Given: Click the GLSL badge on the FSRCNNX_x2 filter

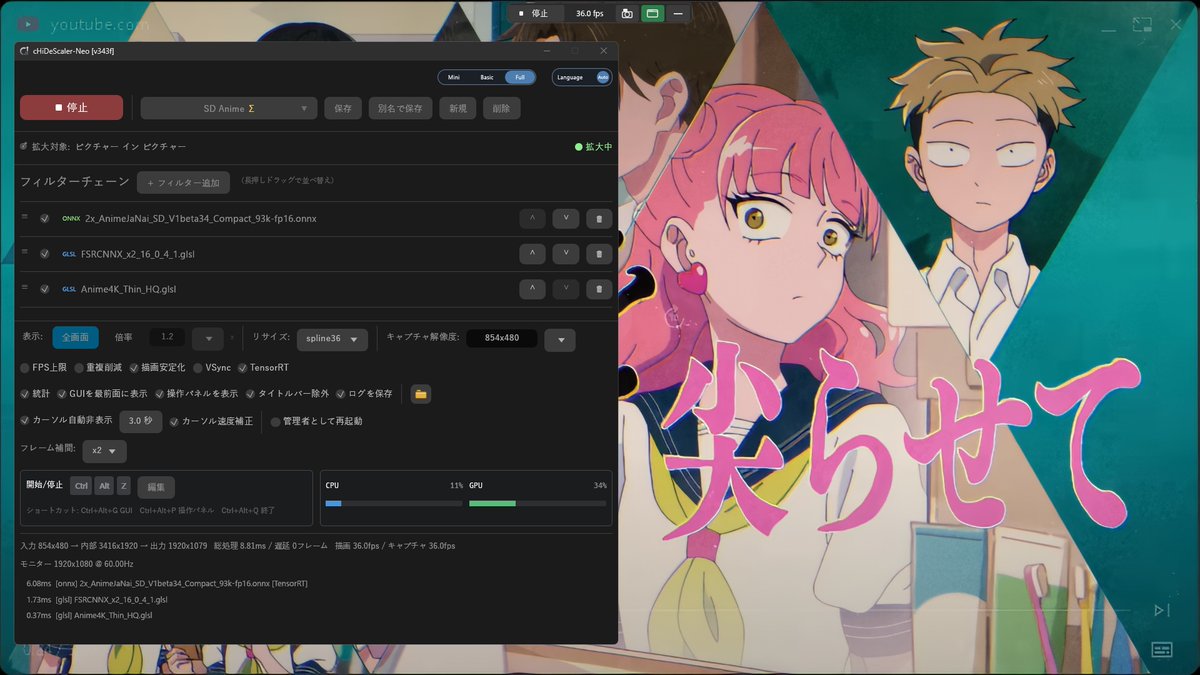Looking at the screenshot, I should pyautogui.click(x=69, y=254).
